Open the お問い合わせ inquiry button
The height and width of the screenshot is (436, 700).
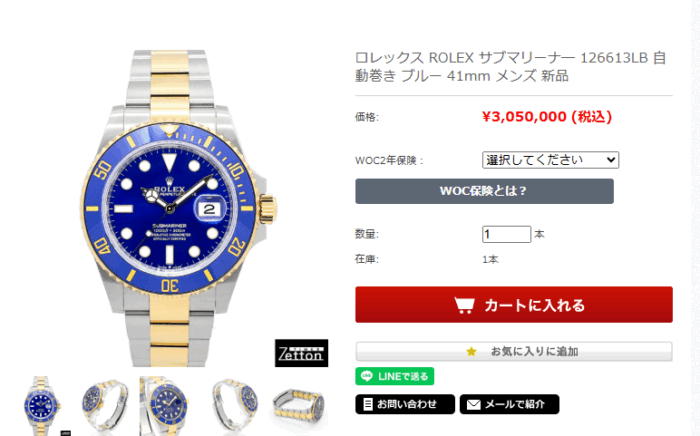click(x=405, y=404)
